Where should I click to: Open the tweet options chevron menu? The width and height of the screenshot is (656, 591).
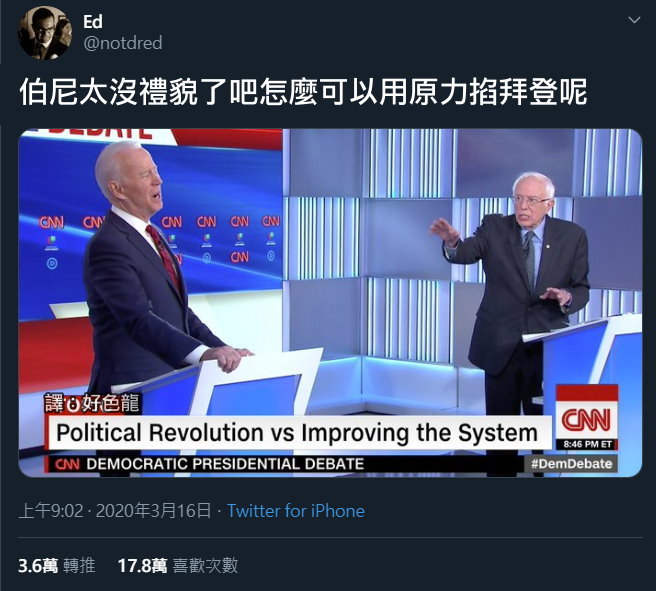click(634, 20)
